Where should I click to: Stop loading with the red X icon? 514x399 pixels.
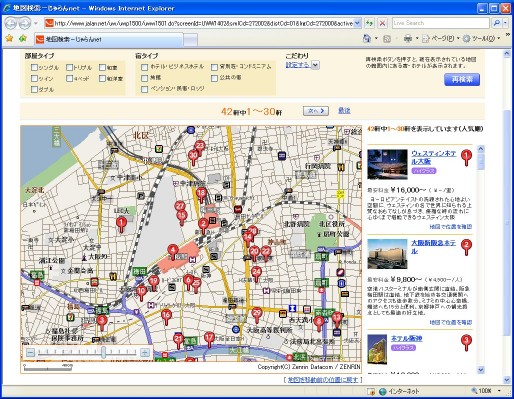[382, 23]
